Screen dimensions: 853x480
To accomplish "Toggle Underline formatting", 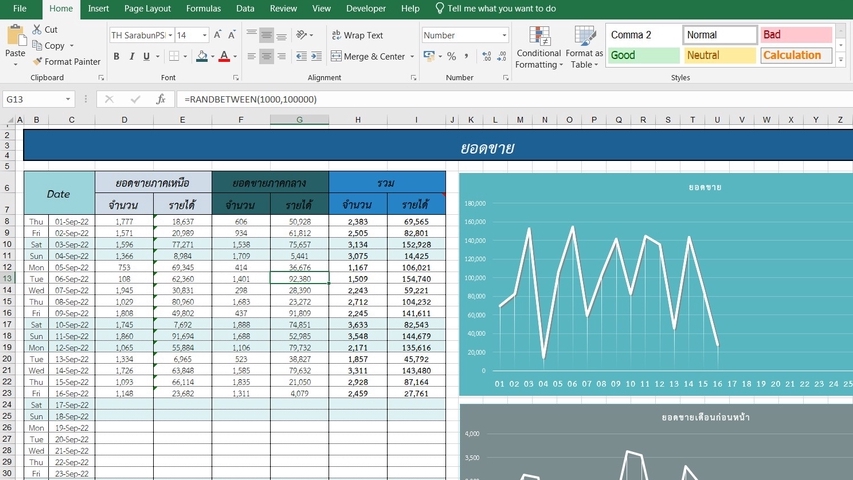I will [146, 56].
